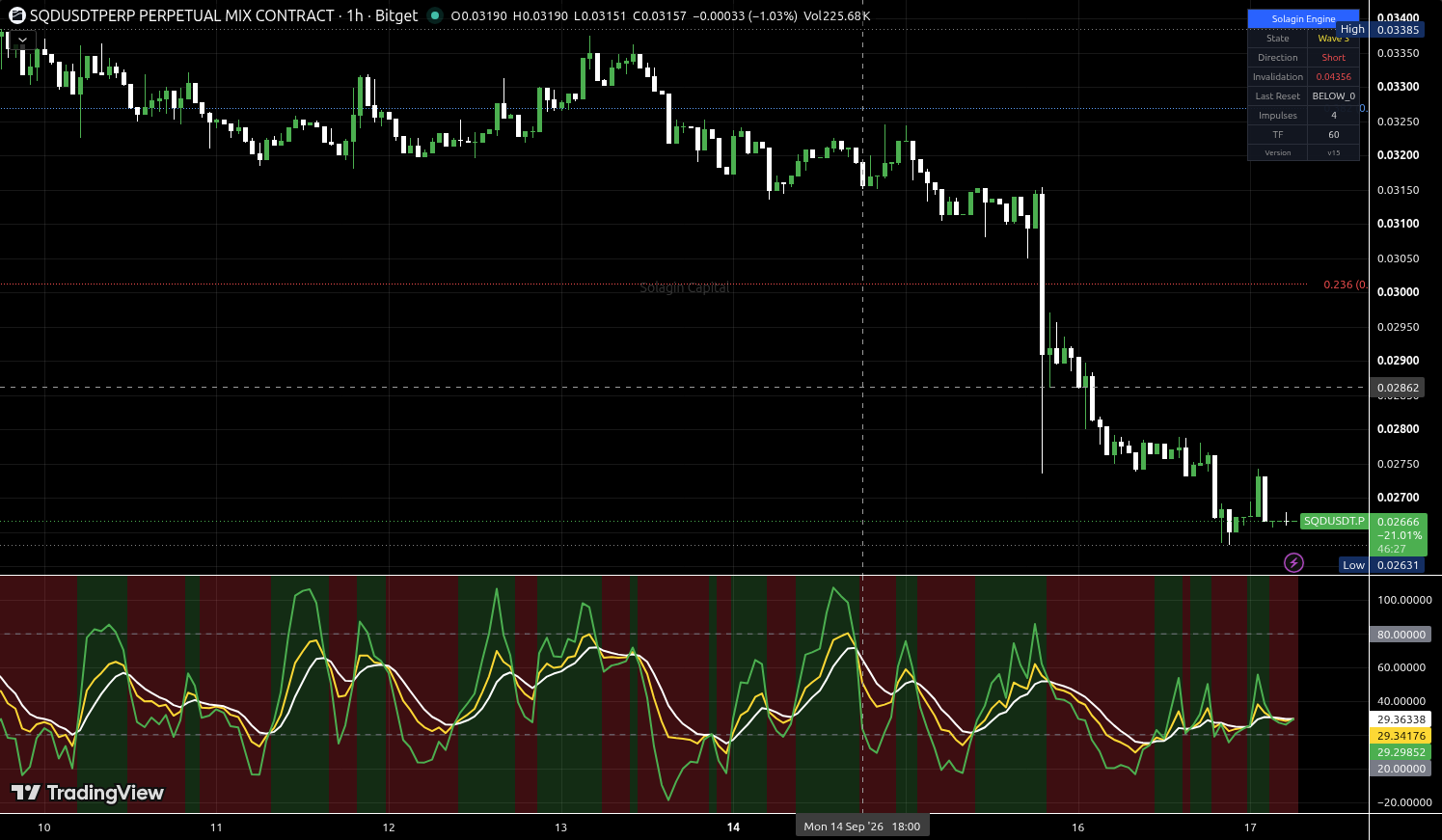The width and height of the screenshot is (1442, 840).
Task: Click the 80.00000 oscillator level label
Action: point(1401,635)
